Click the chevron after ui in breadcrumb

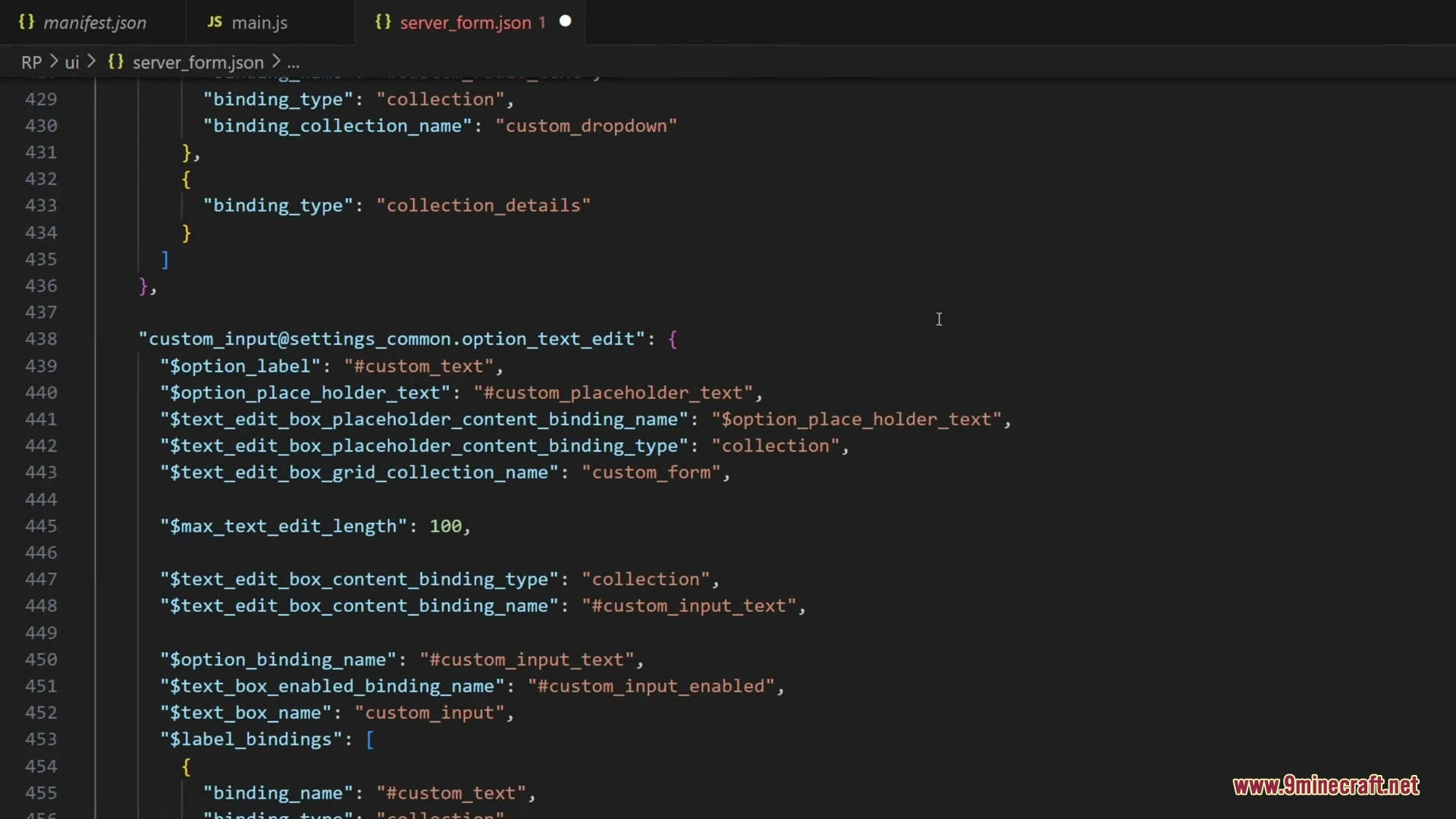(92, 61)
